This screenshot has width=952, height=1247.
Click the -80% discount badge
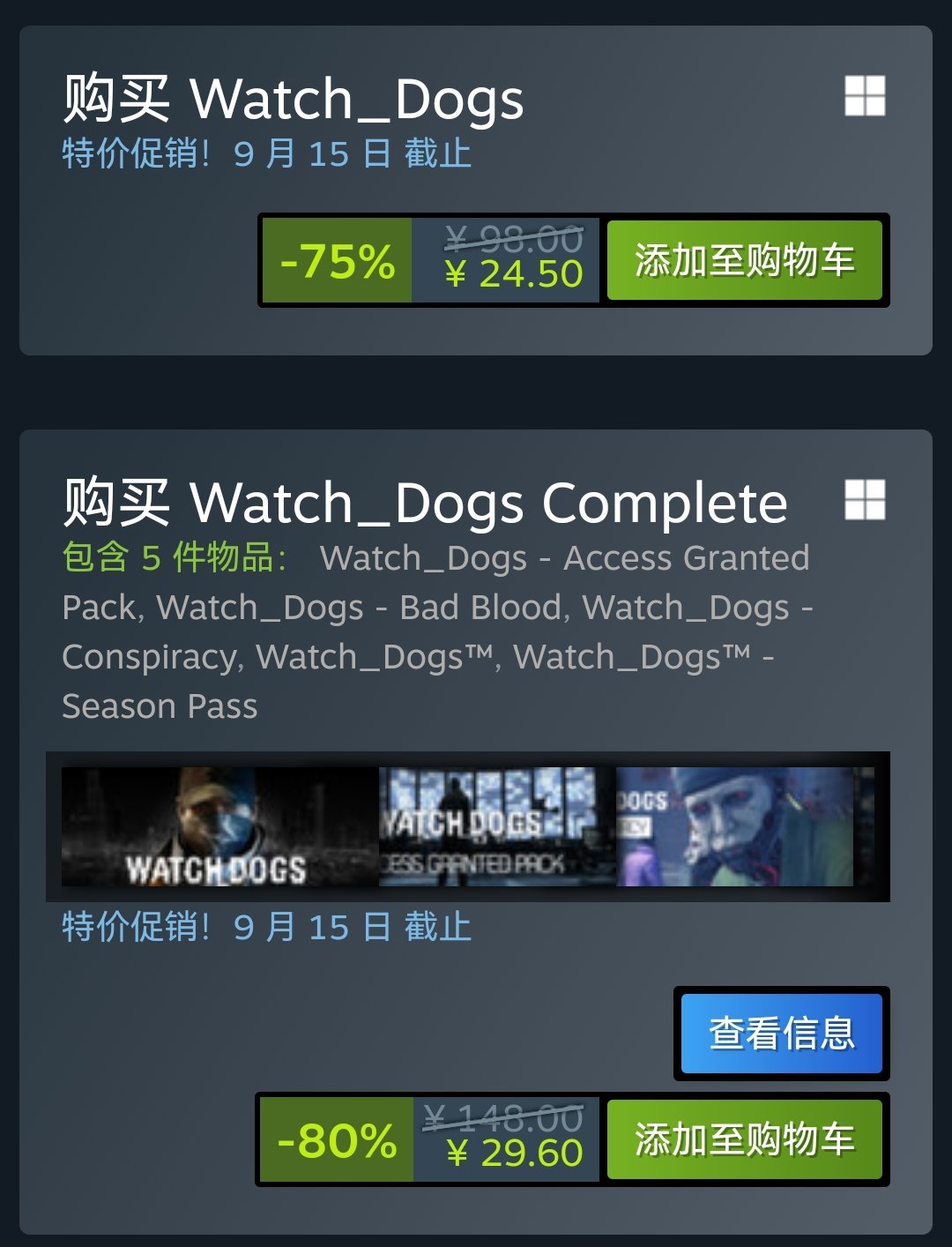coord(337,1139)
